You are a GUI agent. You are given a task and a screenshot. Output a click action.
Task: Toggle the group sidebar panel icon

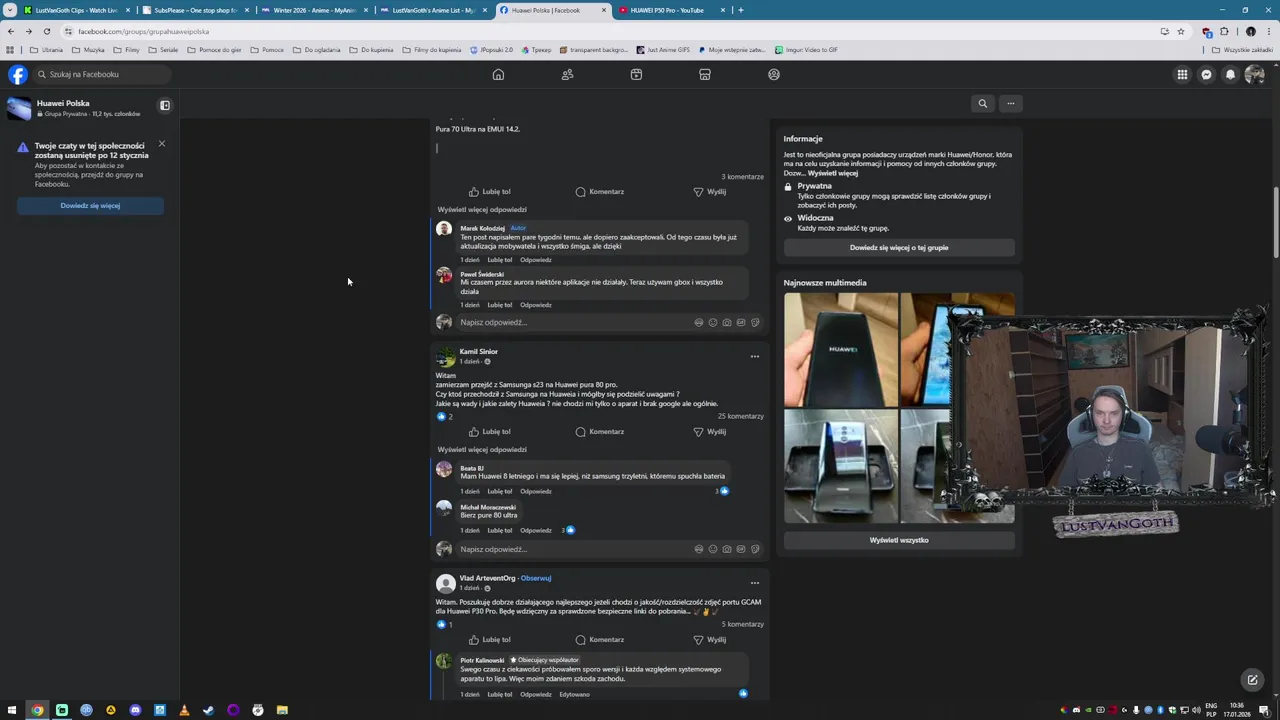click(165, 105)
